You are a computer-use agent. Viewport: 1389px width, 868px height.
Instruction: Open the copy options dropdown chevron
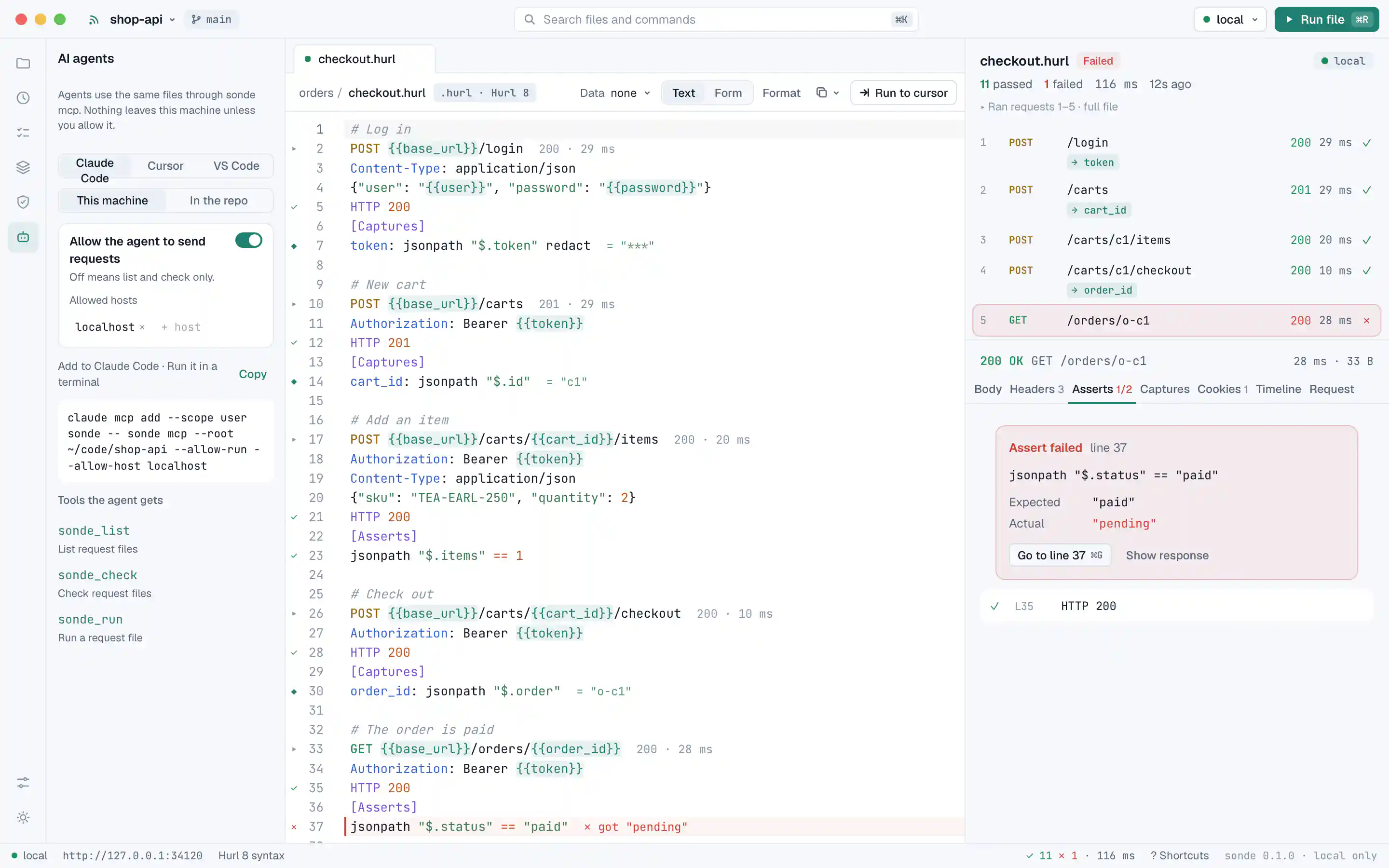point(836,93)
